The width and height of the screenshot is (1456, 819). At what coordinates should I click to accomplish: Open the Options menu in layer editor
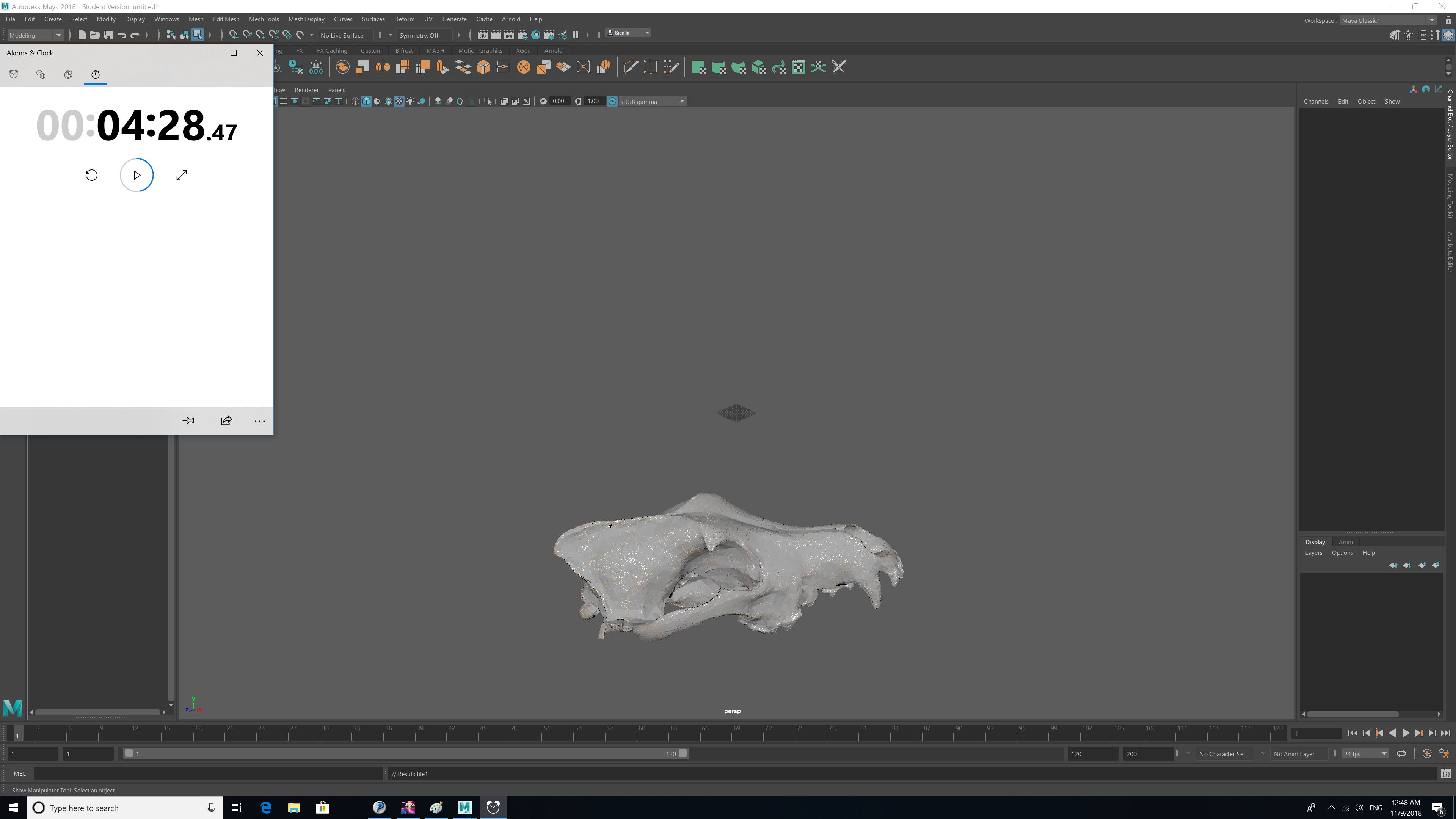point(1342,553)
